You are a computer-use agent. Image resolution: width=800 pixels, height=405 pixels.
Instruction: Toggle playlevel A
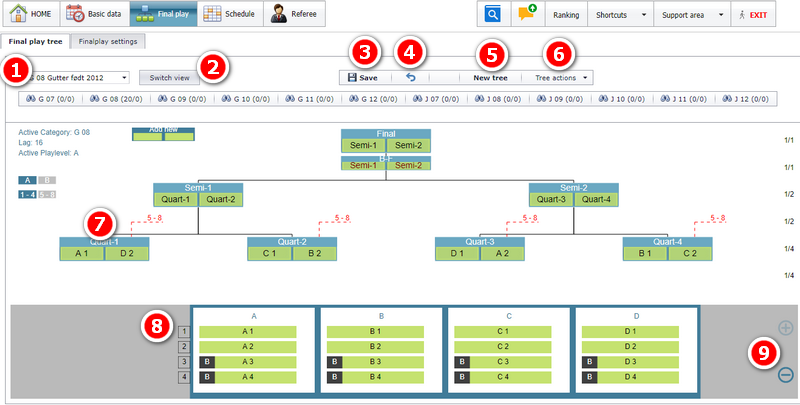pyautogui.click(x=28, y=180)
